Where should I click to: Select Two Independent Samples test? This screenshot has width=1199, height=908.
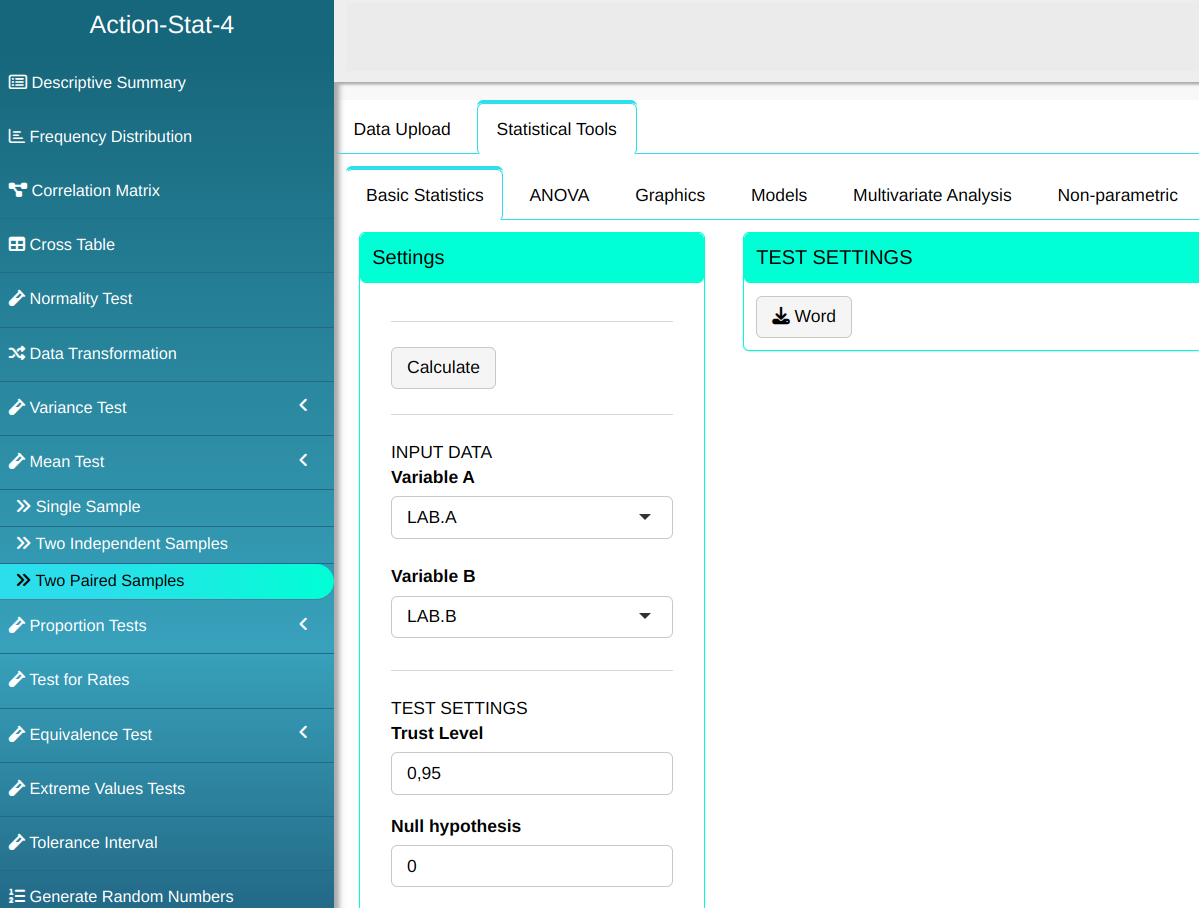pos(131,544)
